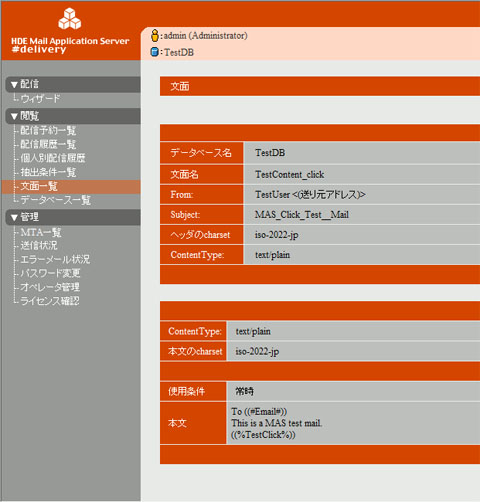Image resolution: width=480 pixels, height=502 pixels.
Task: Click the MAS_Click_Test__Mail subject value
Action: pos(302,214)
